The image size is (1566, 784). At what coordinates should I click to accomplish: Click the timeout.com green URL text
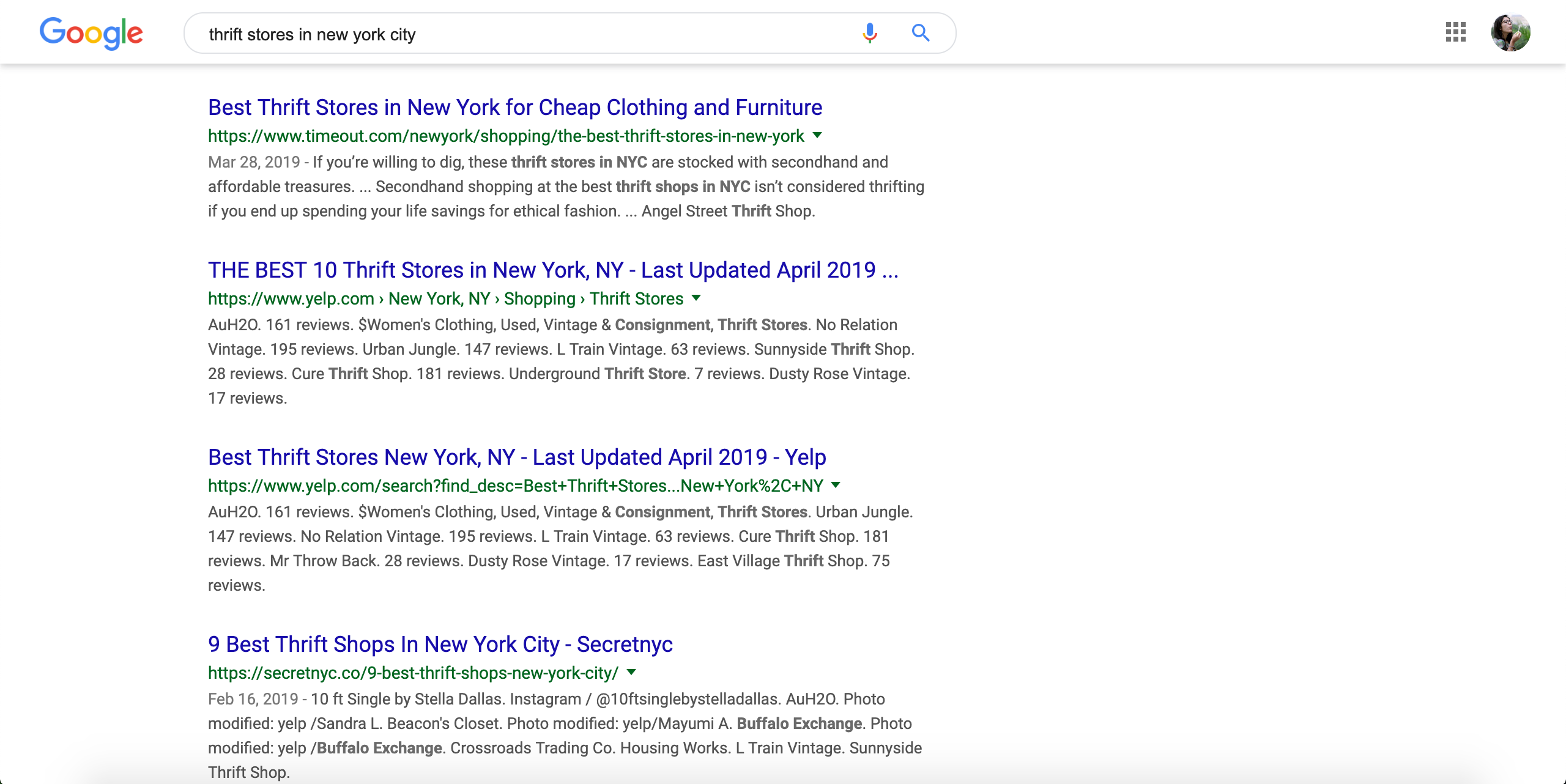506,136
